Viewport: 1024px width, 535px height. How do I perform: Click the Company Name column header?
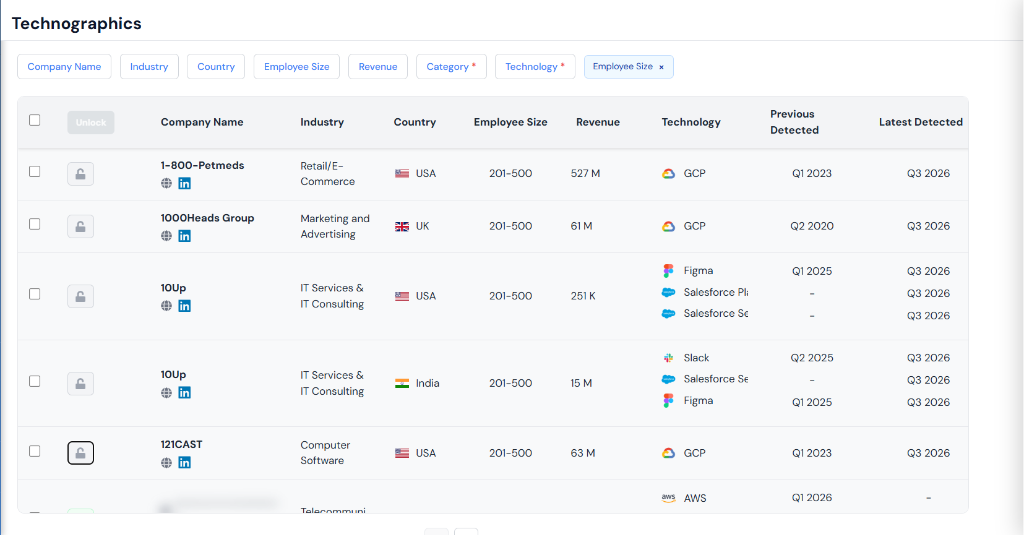pyautogui.click(x=202, y=122)
